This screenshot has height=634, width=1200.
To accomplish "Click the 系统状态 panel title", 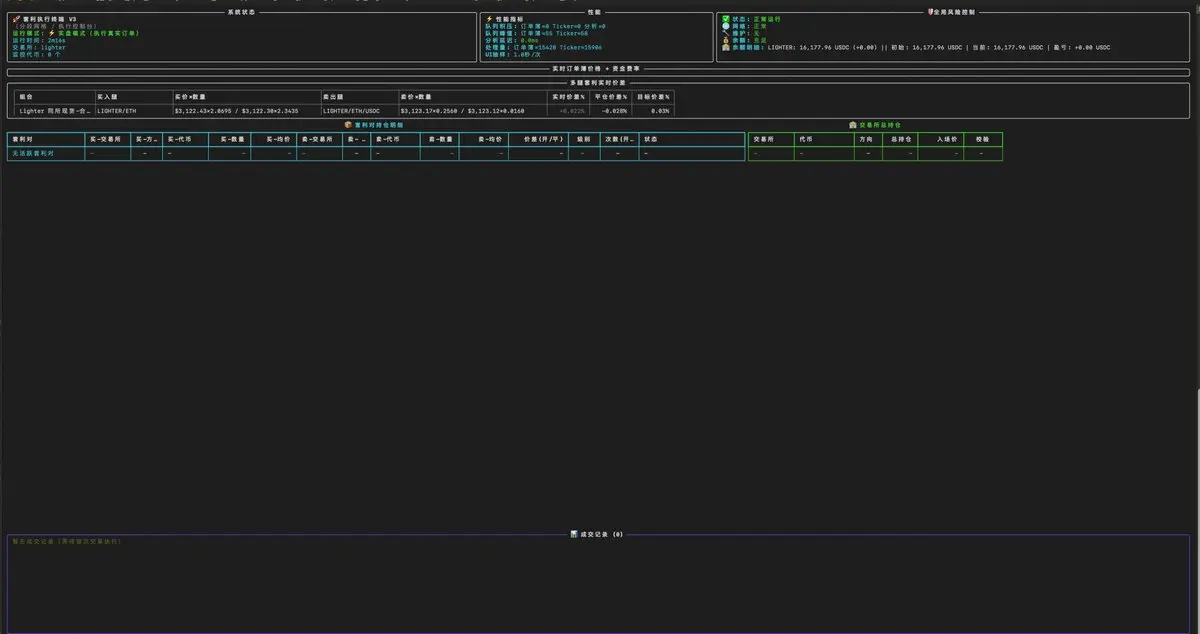I will point(242,12).
